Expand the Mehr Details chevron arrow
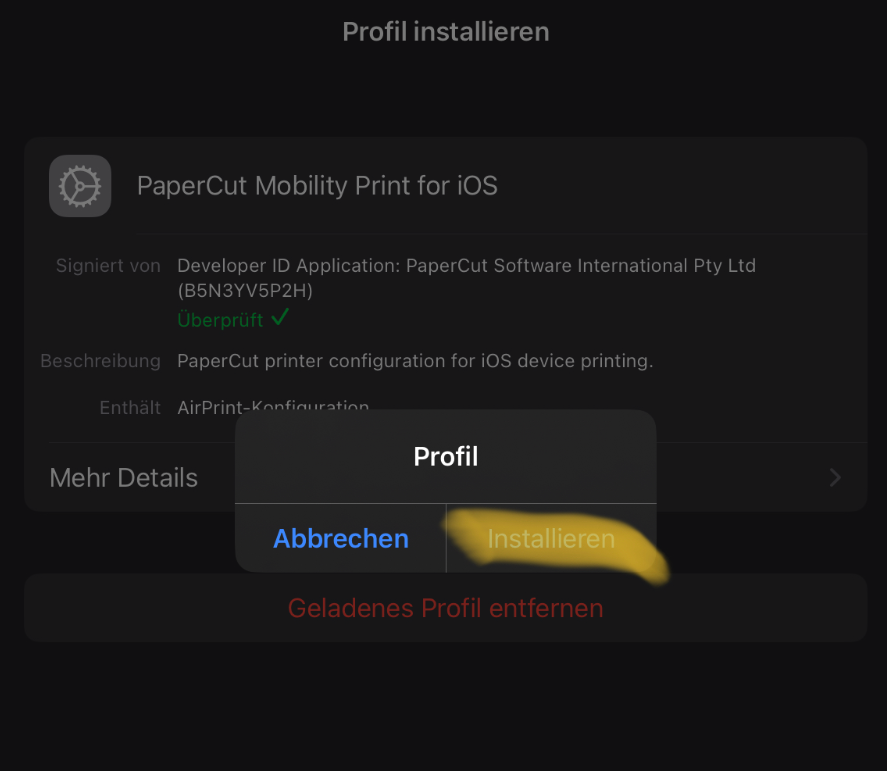This screenshot has height=771, width=887. [835, 478]
